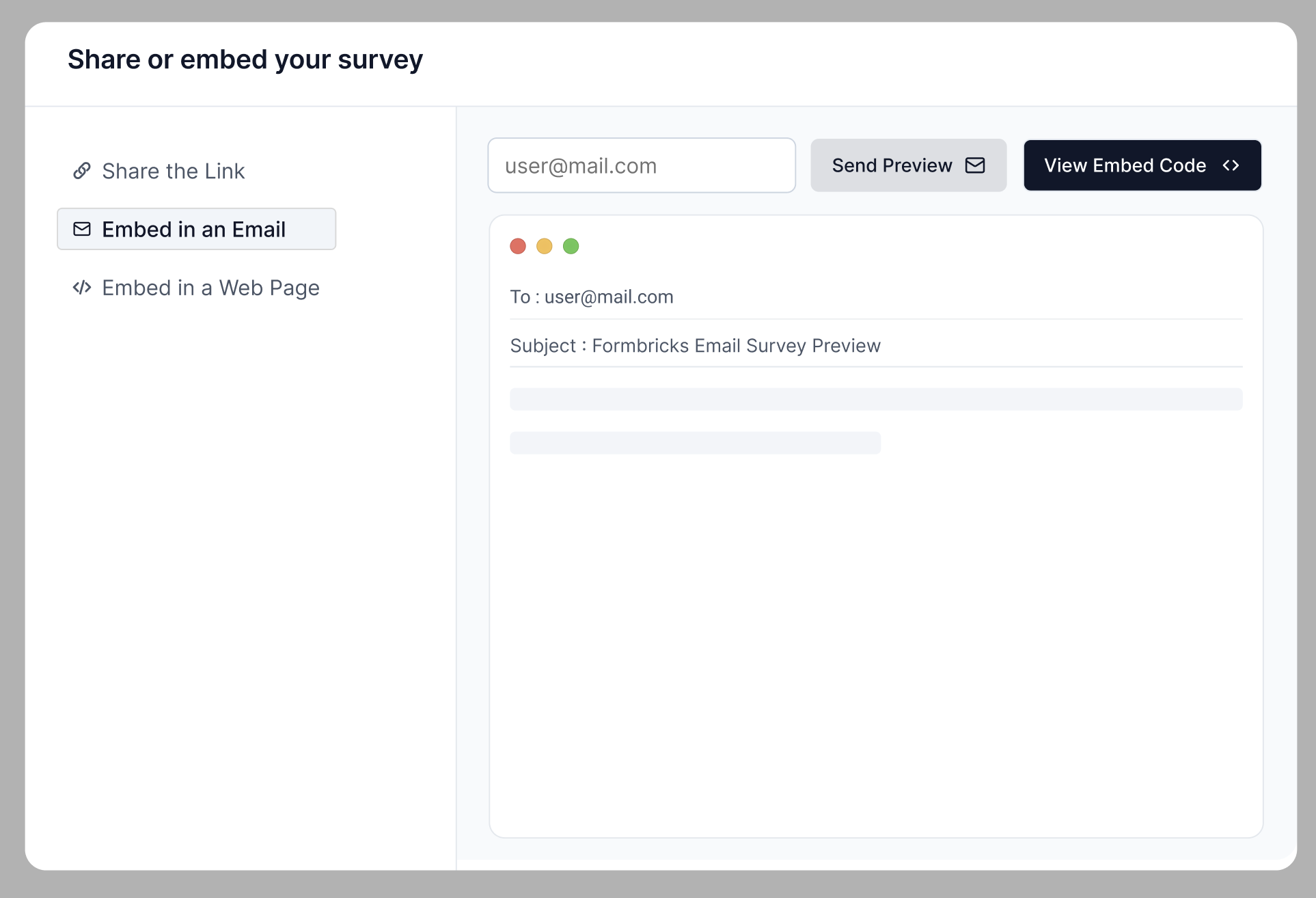Click the View Embed Code button
The width and height of the screenshot is (1316, 898).
[1142, 165]
